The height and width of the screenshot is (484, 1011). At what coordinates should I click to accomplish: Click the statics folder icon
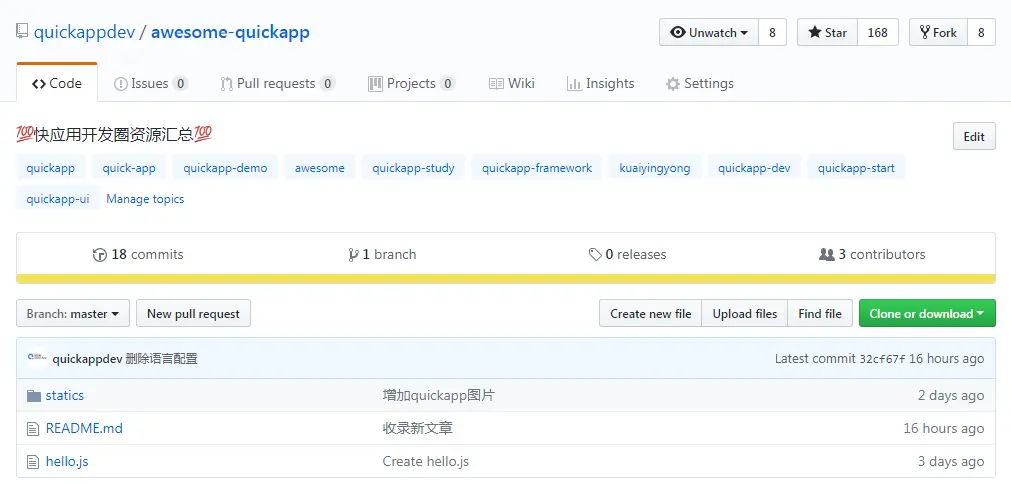(x=34, y=396)
